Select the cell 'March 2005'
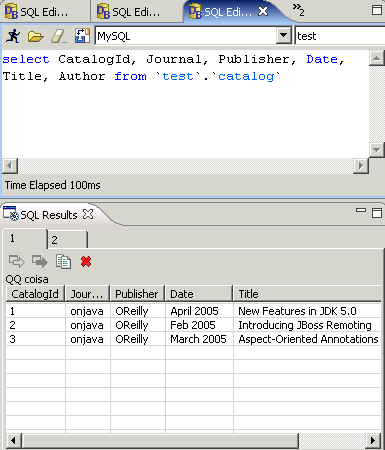Image resolution: width=385 pixels, height=450 pixels. pyautogui.click(x=198, y=339)
